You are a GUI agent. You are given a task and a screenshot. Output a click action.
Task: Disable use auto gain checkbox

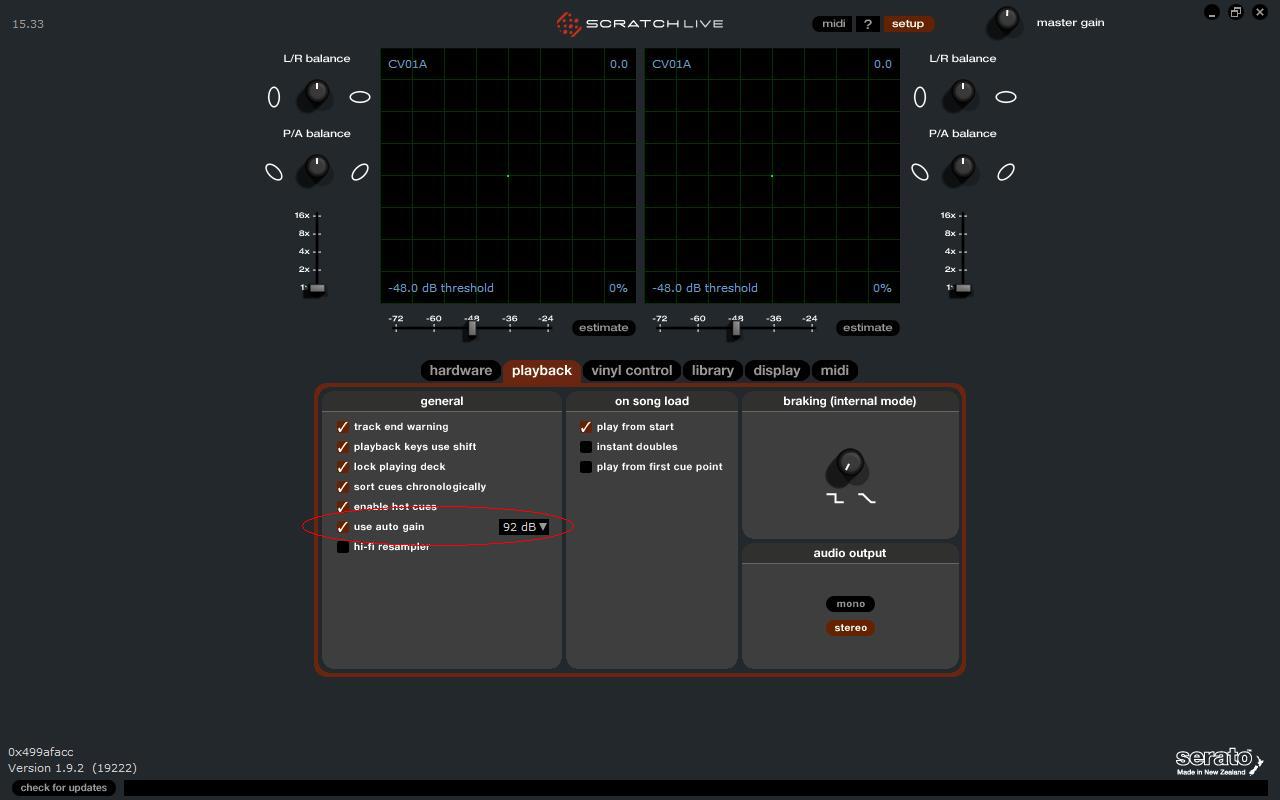pyautogui.click(x=343, y=527)
